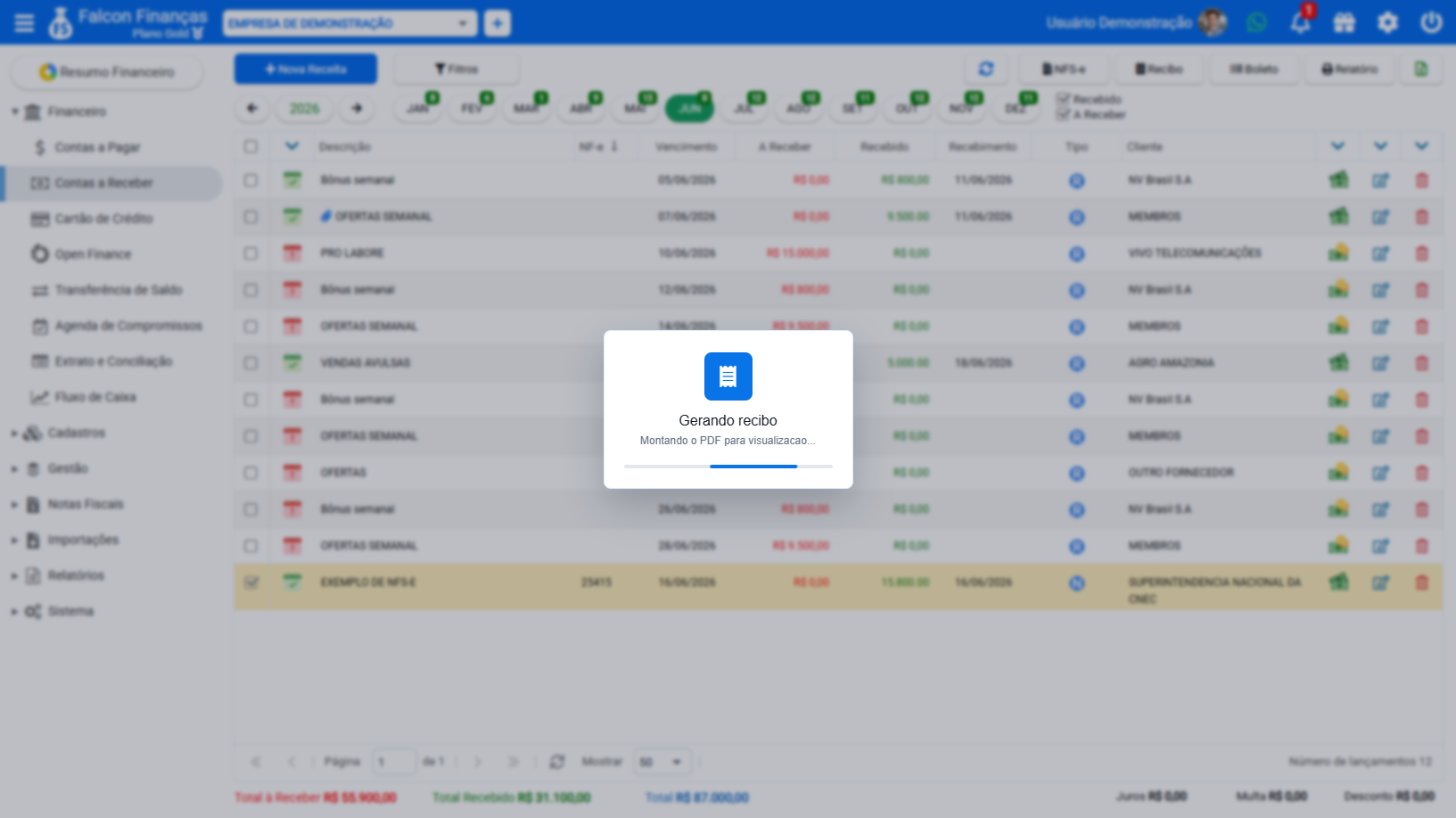Click the refresh icon in the toolbar
This screenshot has width=1456, height=818.
pos(985,69)
